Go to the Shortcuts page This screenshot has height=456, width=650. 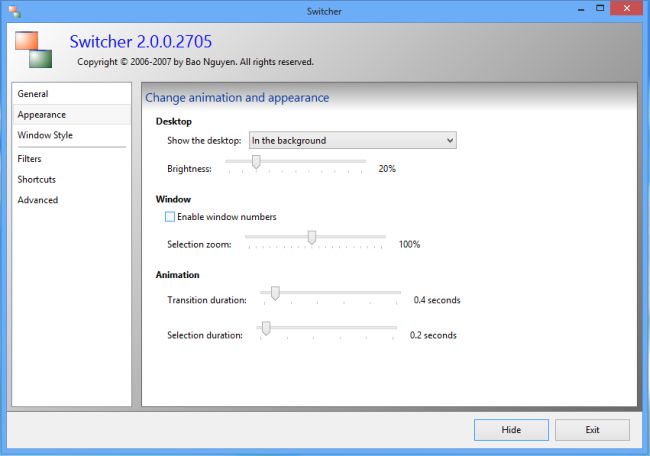click(71, 179)
